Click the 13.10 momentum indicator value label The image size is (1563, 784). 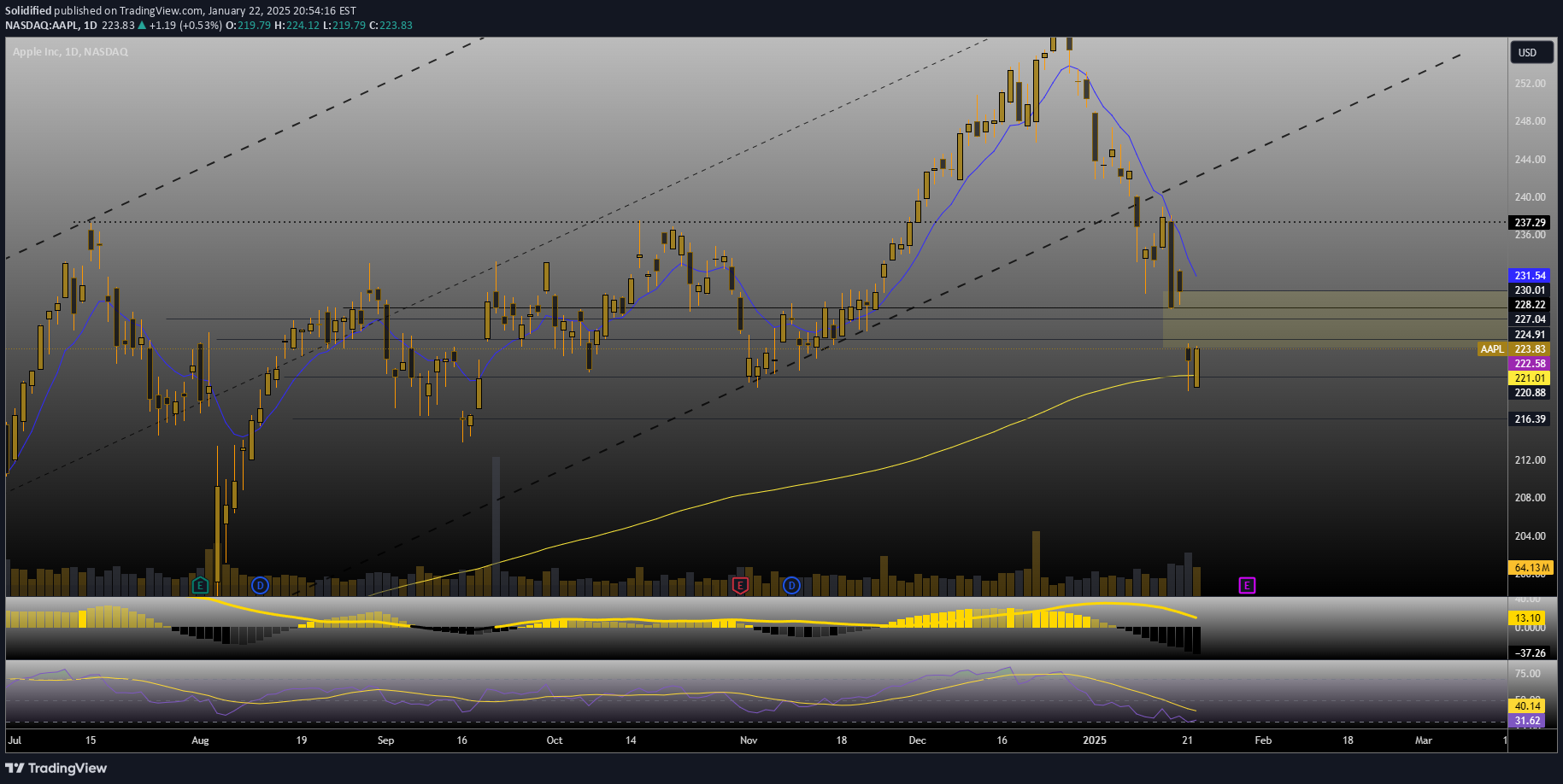pyautogui.click(x=1528, y=618)
